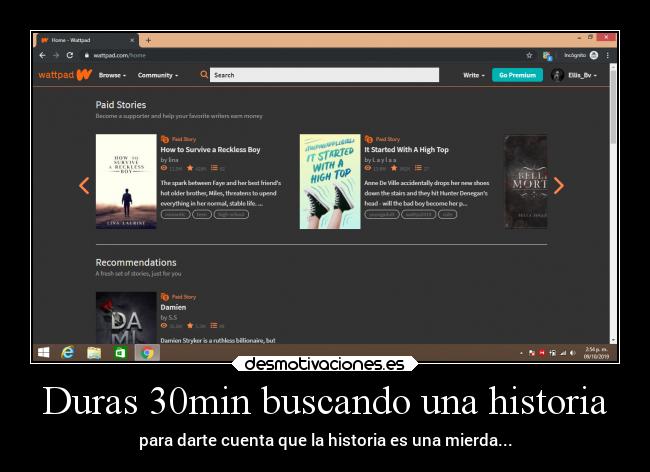Open a new browser tab

tap(148, 40)
